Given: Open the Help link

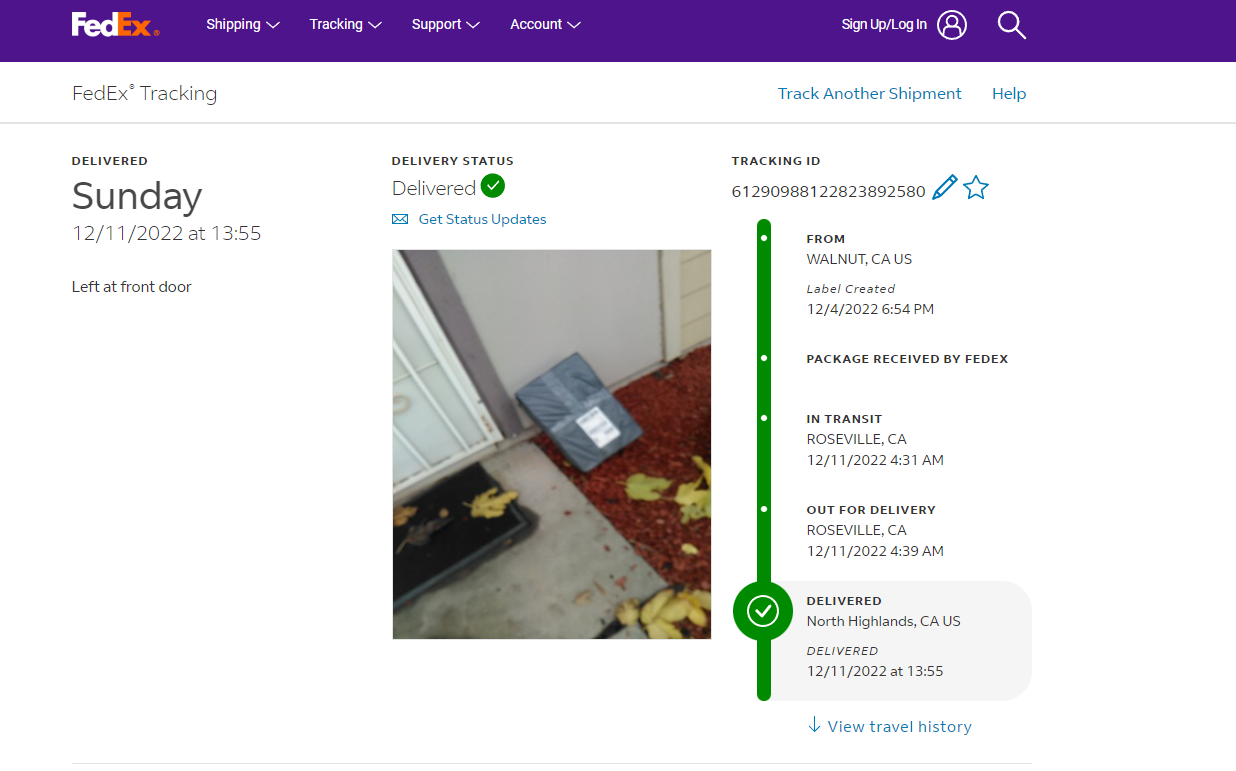Looking at the screenshot, I should (1008, 93).
